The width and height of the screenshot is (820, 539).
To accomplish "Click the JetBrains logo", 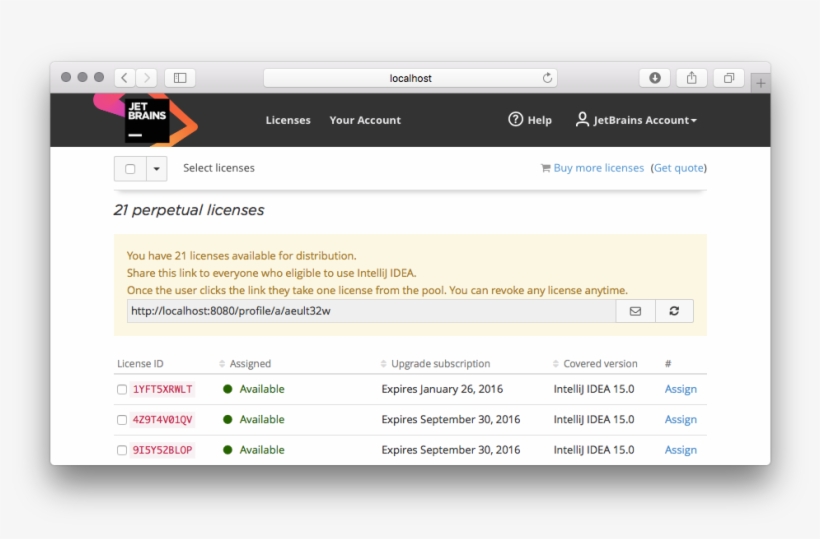I will (146, 120).
